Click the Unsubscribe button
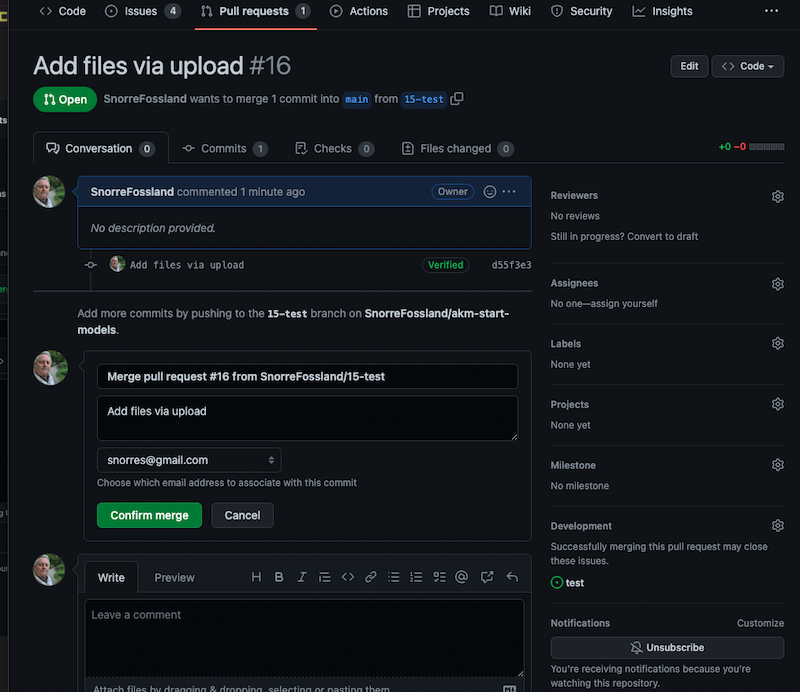800x692 pixels. 667,648
